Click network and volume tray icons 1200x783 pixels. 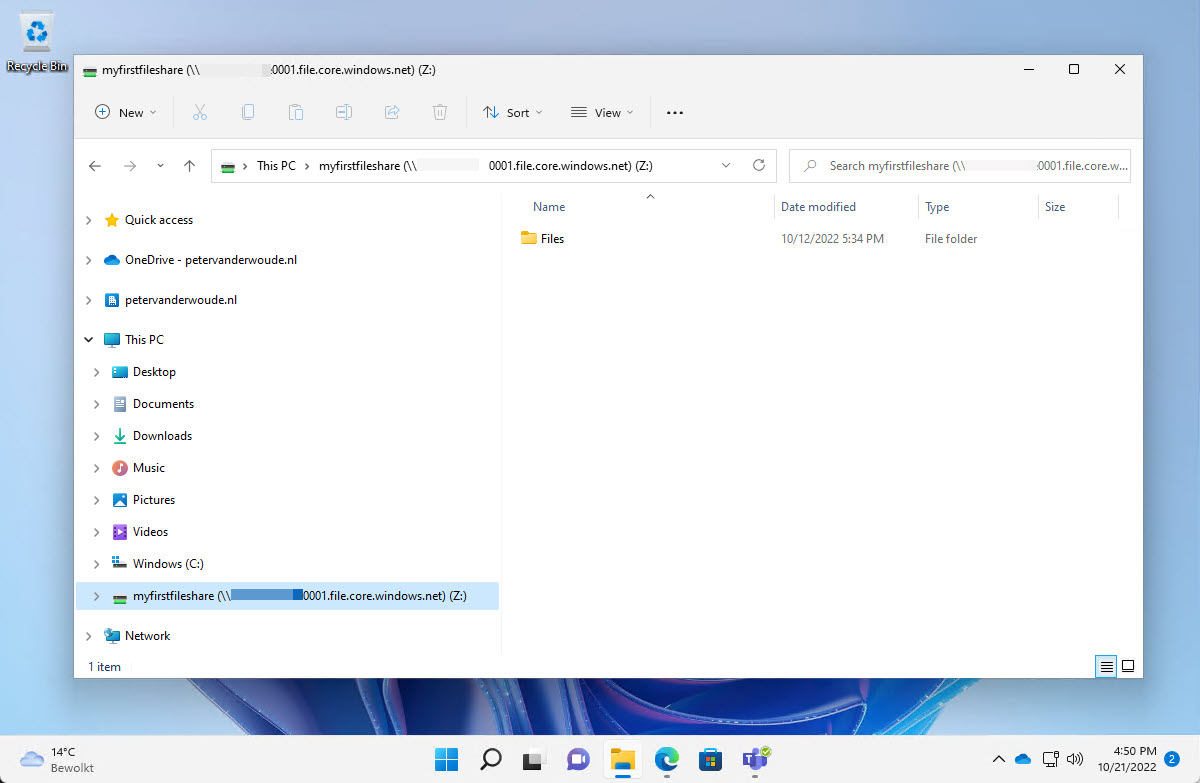[1063, 759]
